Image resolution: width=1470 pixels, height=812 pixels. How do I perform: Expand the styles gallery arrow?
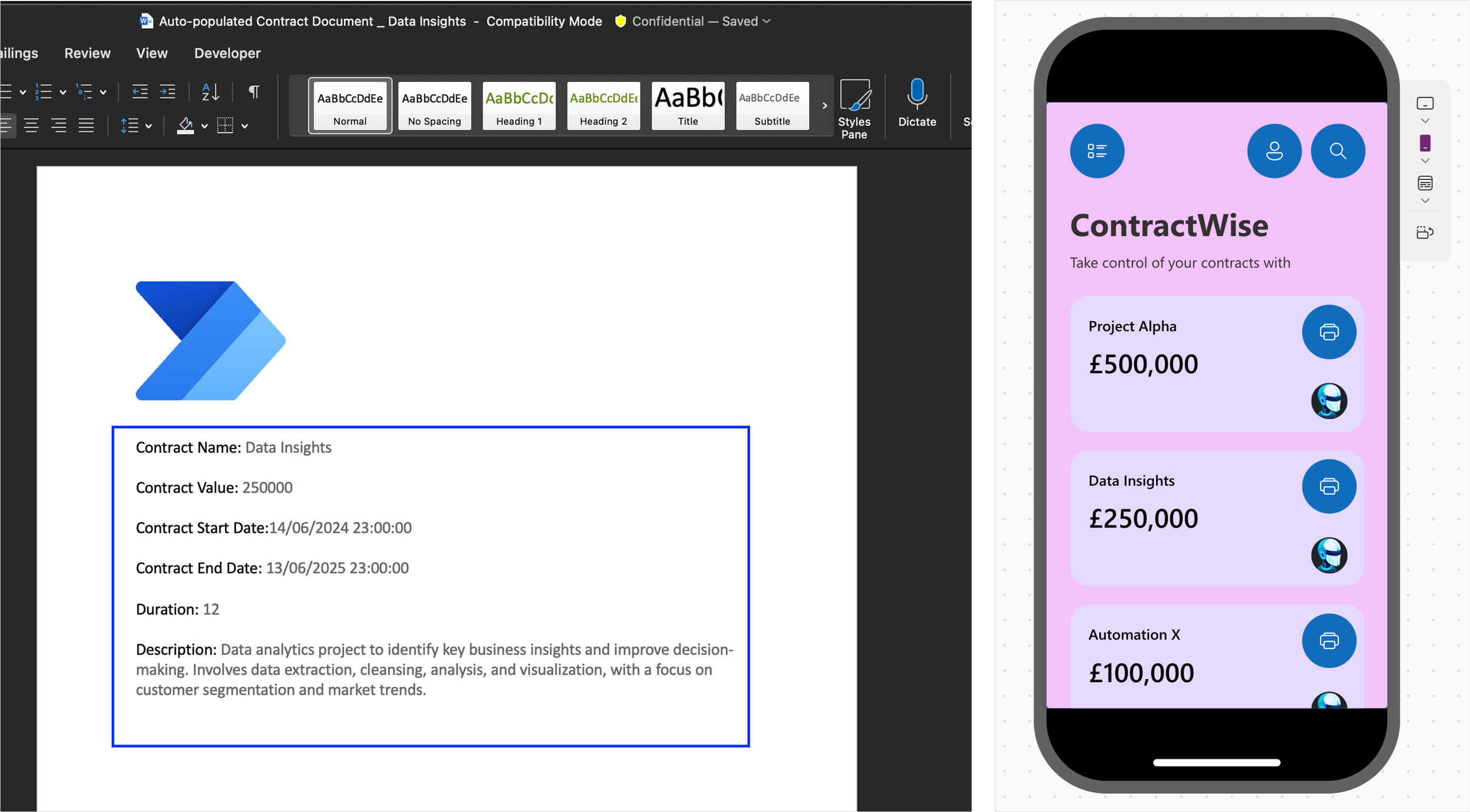[x=824, y=106]
